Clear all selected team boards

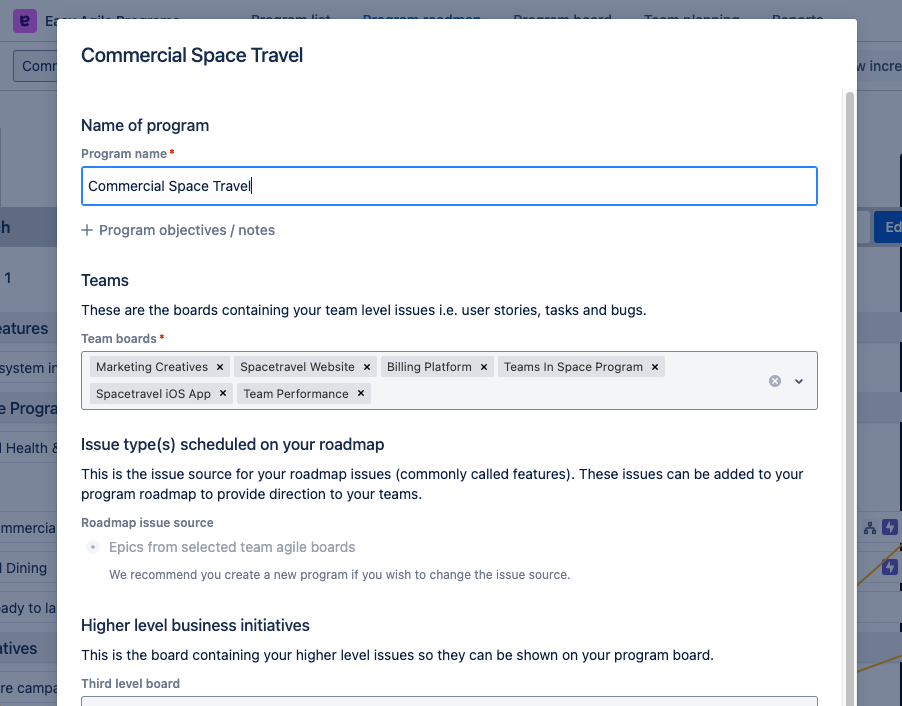[x=774, y=381]
